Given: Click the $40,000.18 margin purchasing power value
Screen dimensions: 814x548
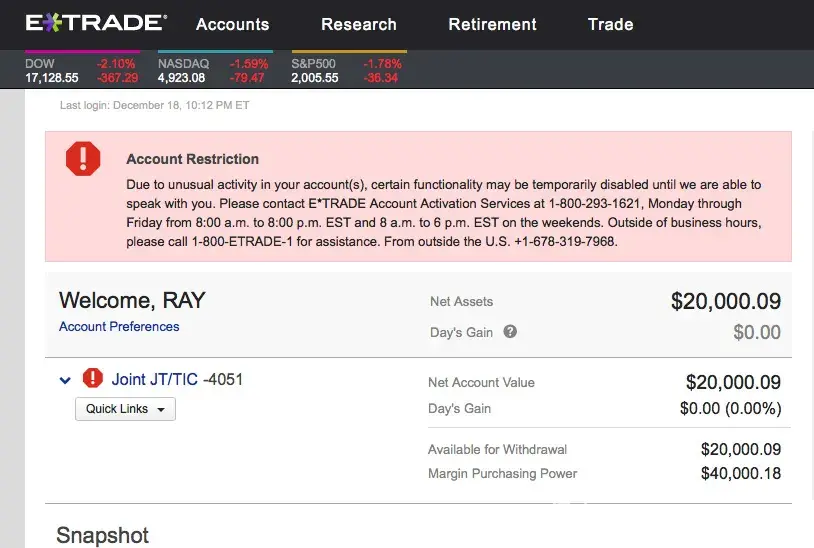Looking at the screenshot, I should [x=741, y=473].
